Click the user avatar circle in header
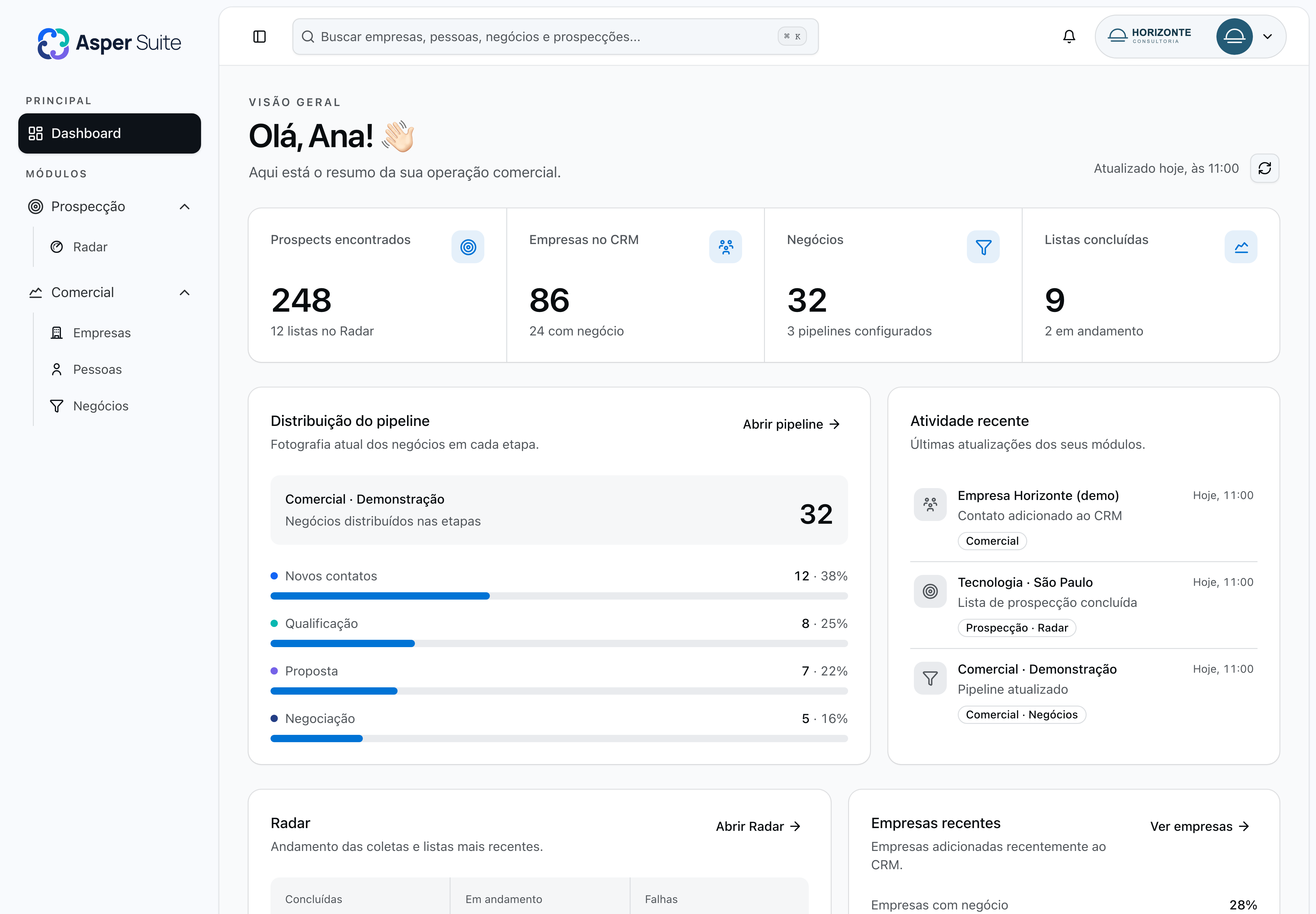Screen dimensions: 1316x914 (1234, 37)
